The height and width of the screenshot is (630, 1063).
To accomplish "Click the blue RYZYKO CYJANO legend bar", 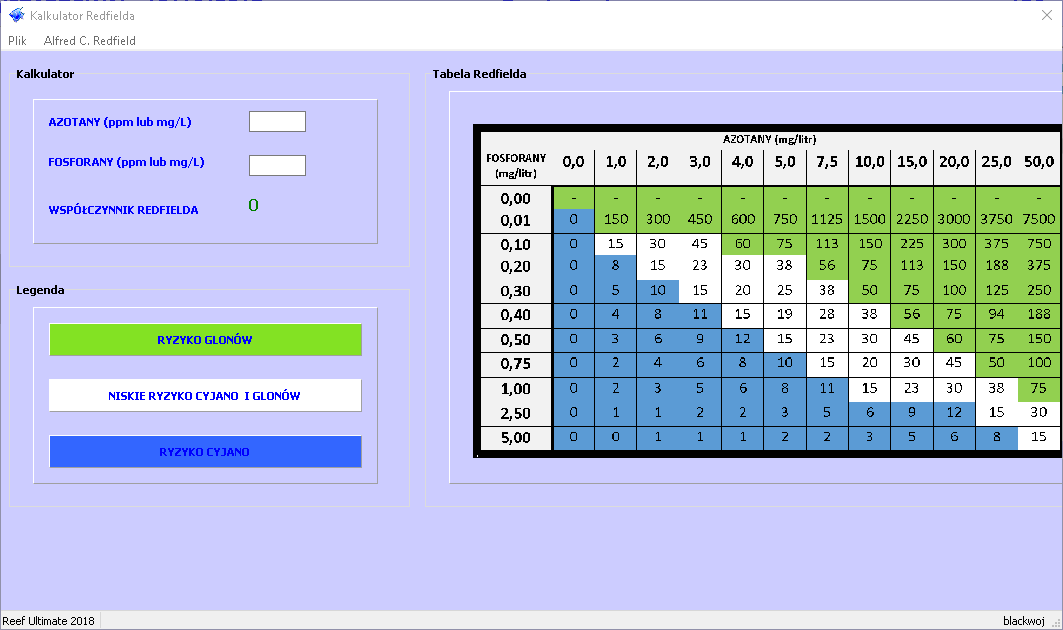I will (x=205, y=452).
